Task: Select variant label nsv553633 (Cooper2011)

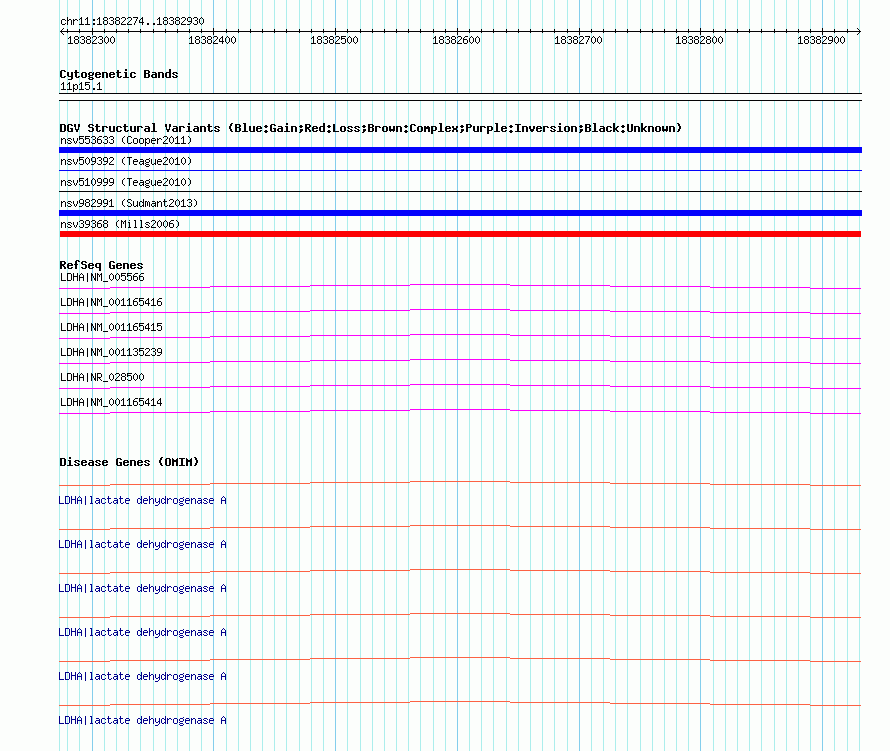Action: (126, 140)
